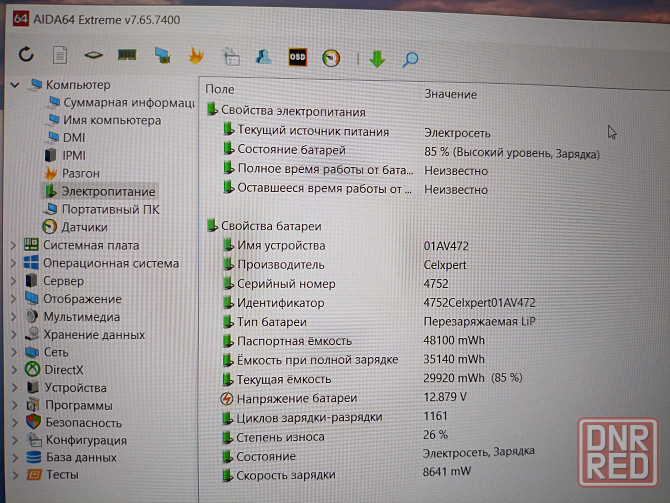Image resolution: width=670 pixels, height=503 pixels.
Task: Open the sensor gauge toolbar icon
Action: (x=331, y=58)
